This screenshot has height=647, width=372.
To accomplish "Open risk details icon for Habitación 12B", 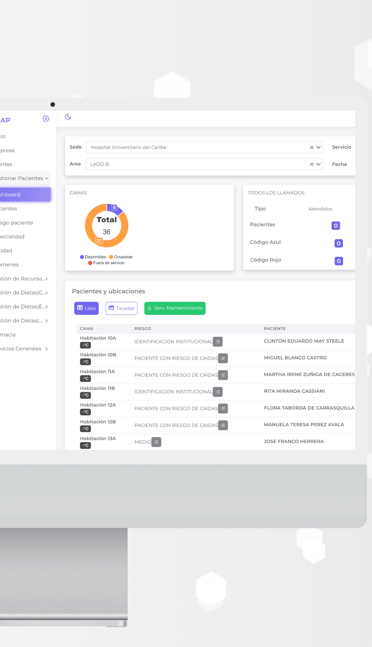I will pyautogui.click(x=223, y=425).
